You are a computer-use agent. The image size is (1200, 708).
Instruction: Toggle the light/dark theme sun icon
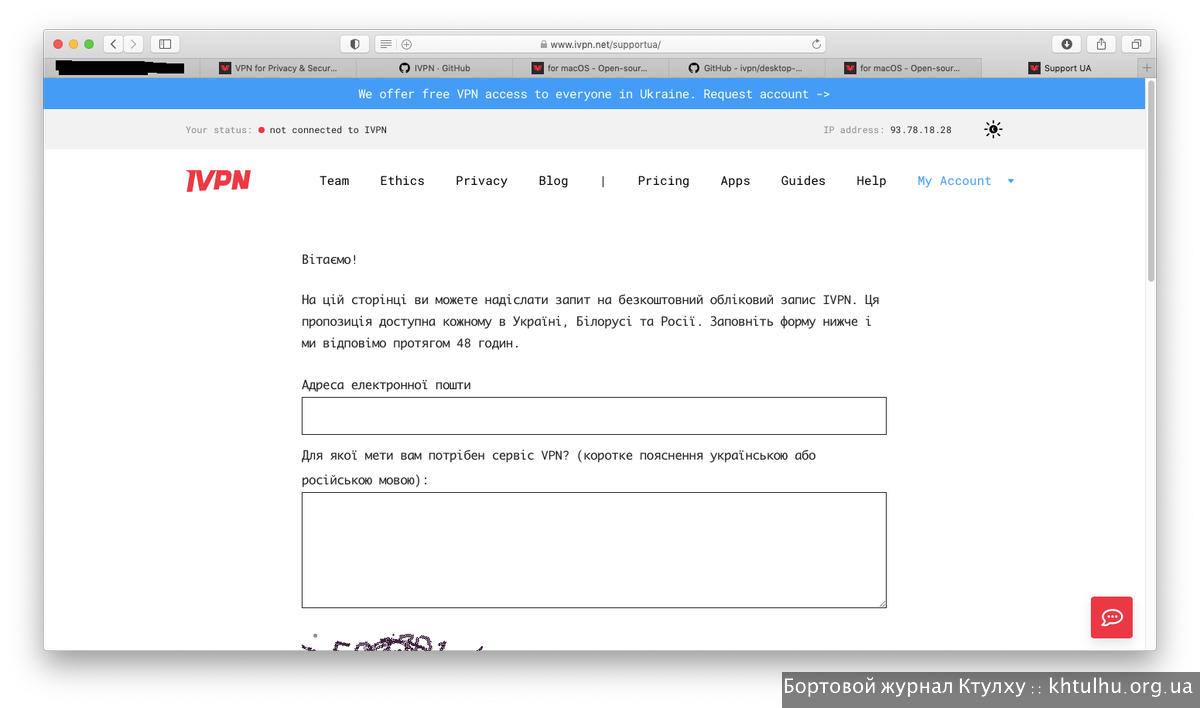pyautogui.click(x=993, y=130)
